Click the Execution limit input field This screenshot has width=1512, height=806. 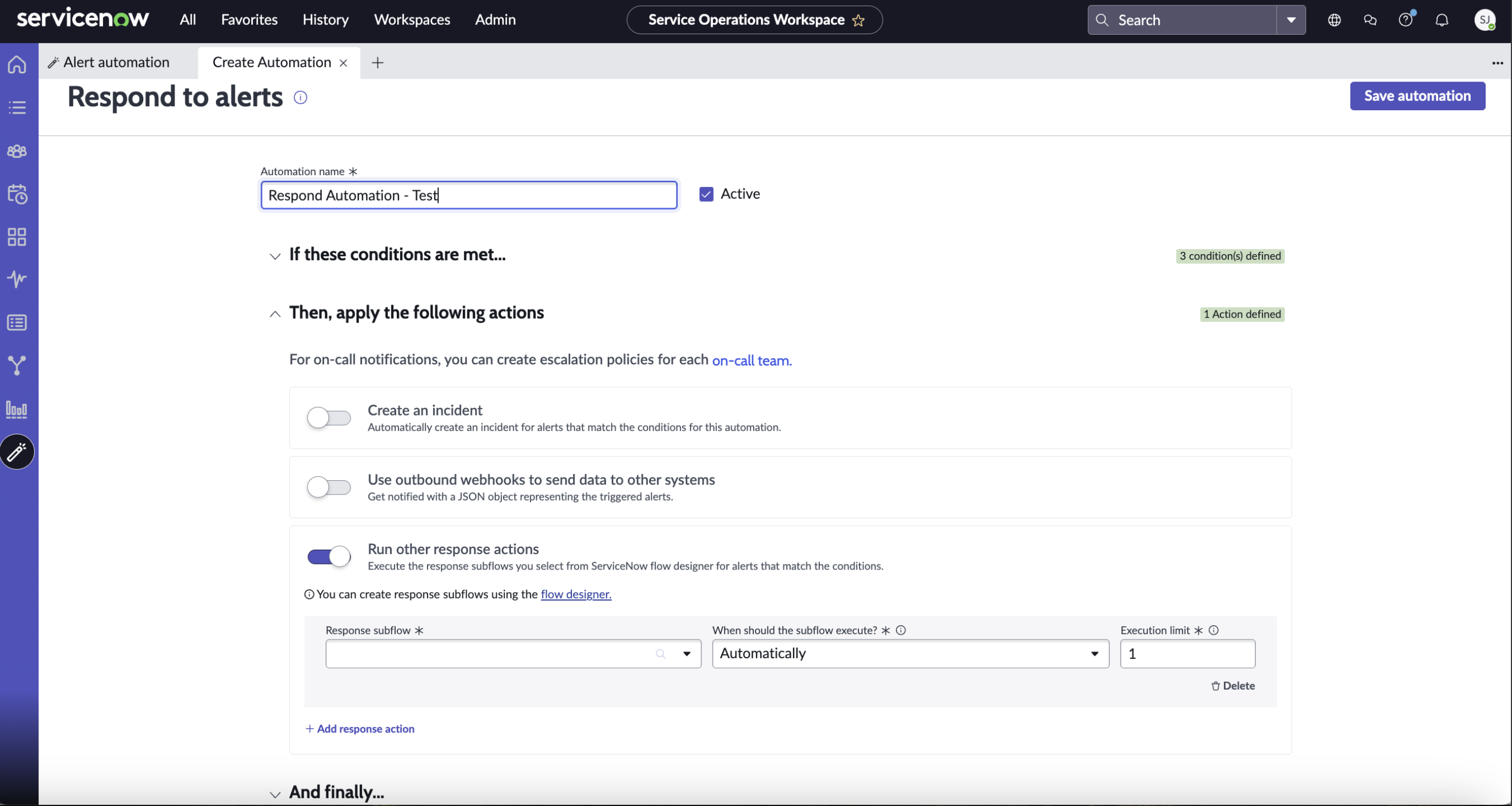coord(1187,653)
